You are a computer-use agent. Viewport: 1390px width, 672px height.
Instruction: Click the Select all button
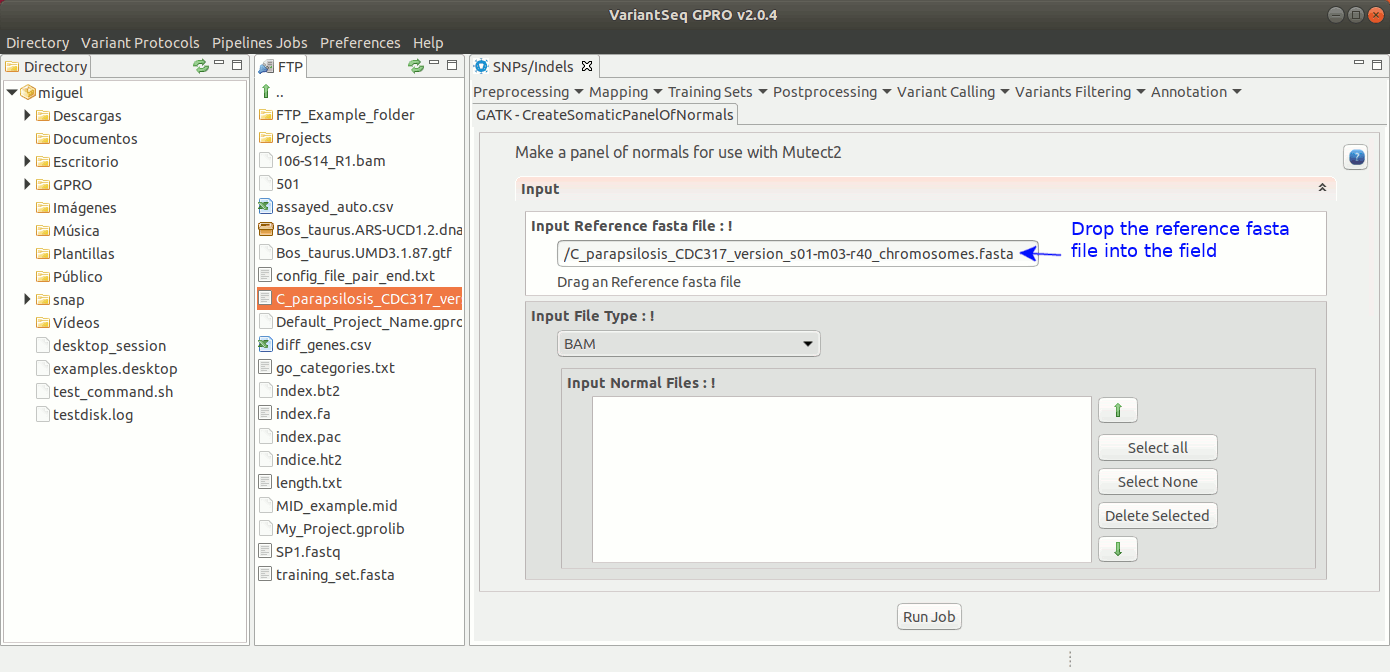[1157, 448]
